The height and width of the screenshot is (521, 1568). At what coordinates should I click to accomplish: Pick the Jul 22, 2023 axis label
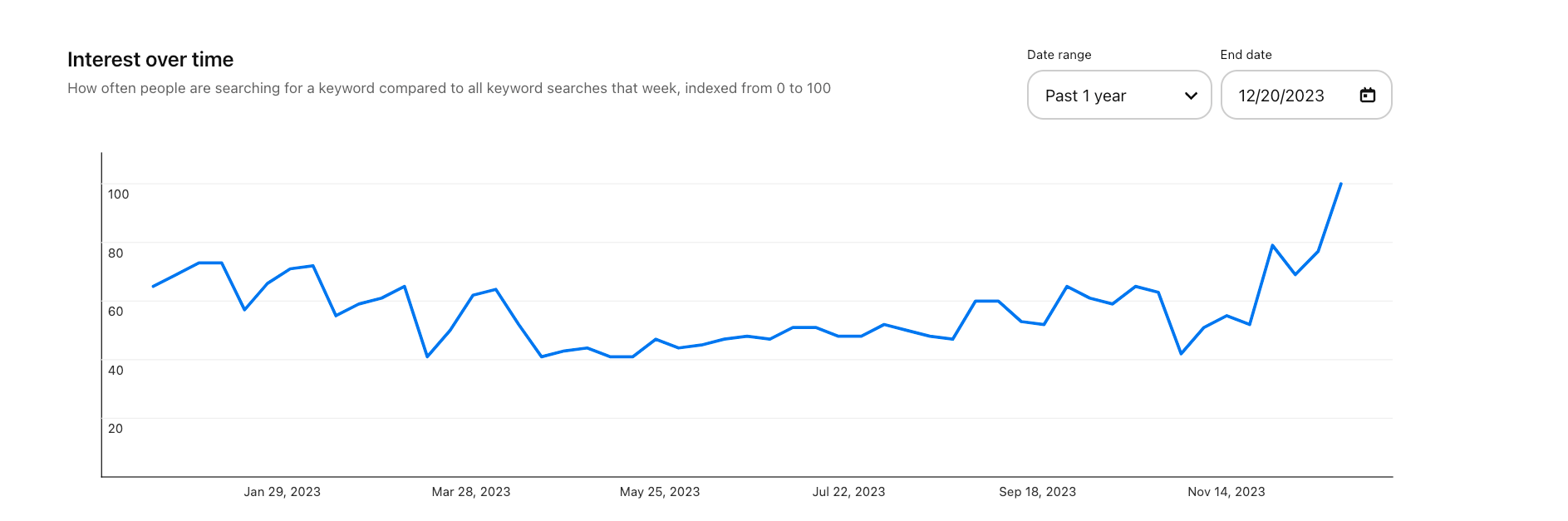click(848, 492)
